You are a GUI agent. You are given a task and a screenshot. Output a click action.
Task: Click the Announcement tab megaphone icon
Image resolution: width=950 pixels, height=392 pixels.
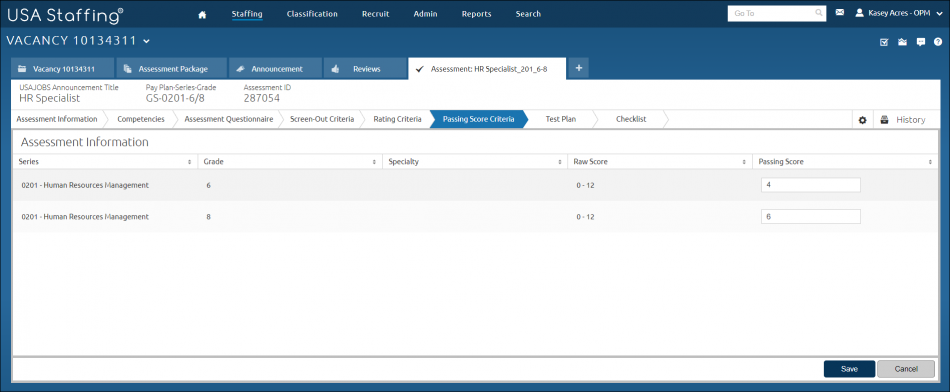click(240, 69)
